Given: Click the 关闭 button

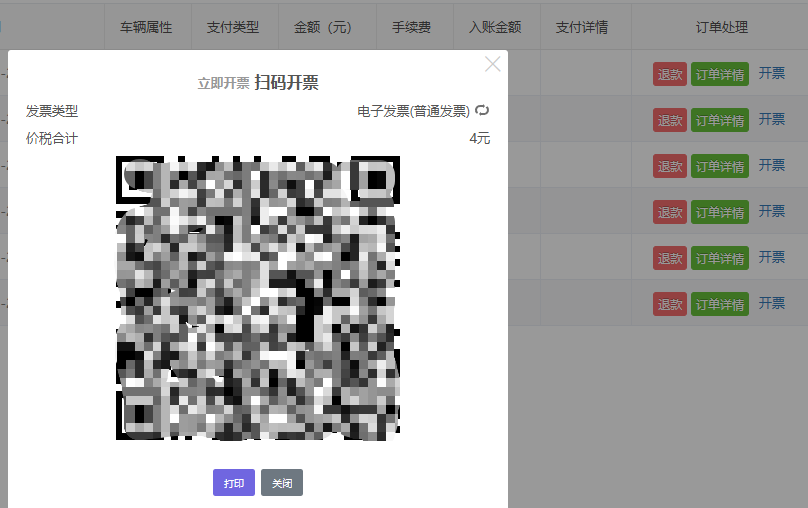Looking at the screenshot, I should click(x=282, y=483).
